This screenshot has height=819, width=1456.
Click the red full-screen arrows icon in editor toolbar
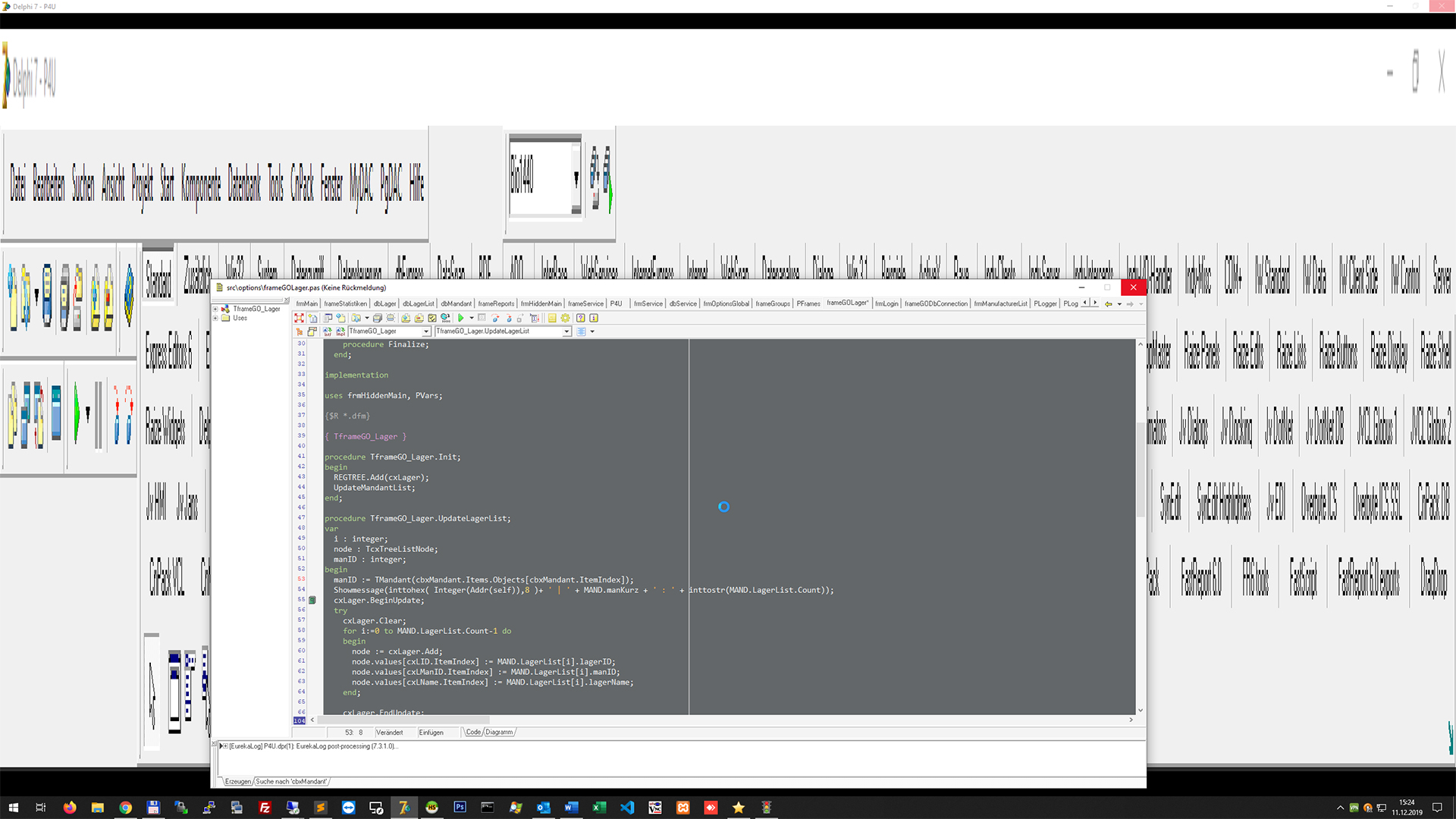(x=299, y=318)
